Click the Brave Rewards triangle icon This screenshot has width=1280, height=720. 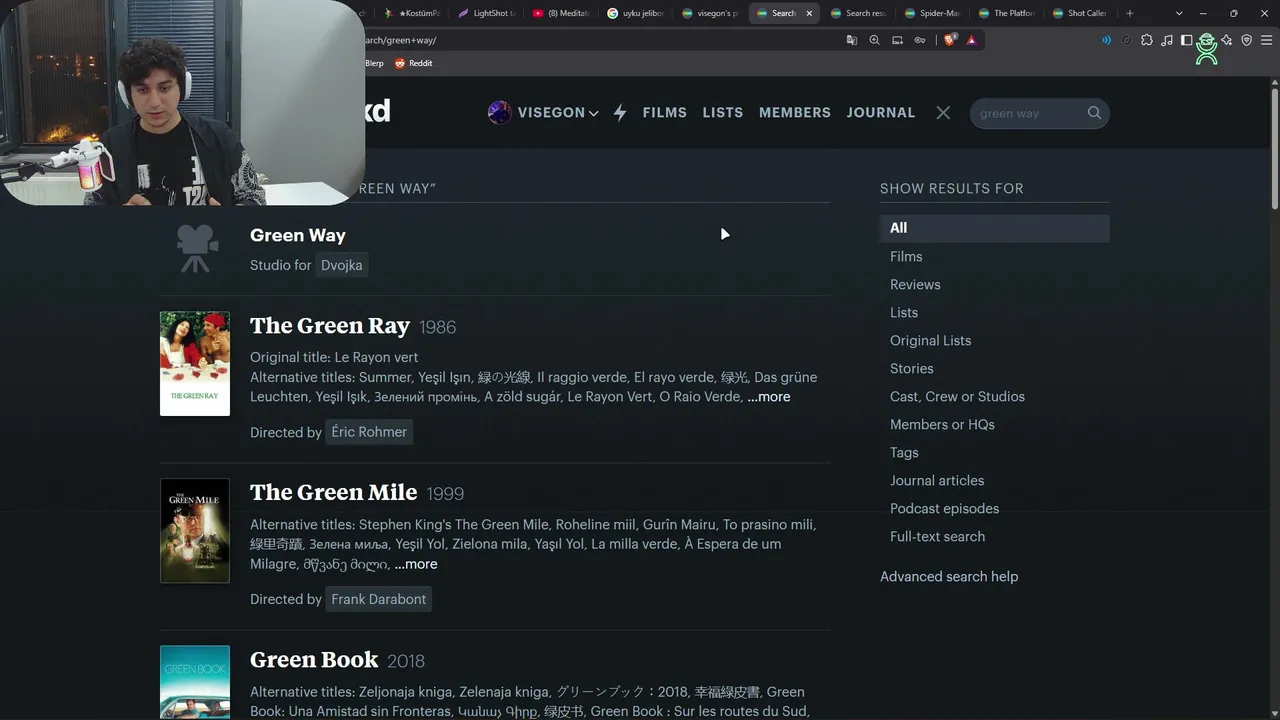pos(971,40)
